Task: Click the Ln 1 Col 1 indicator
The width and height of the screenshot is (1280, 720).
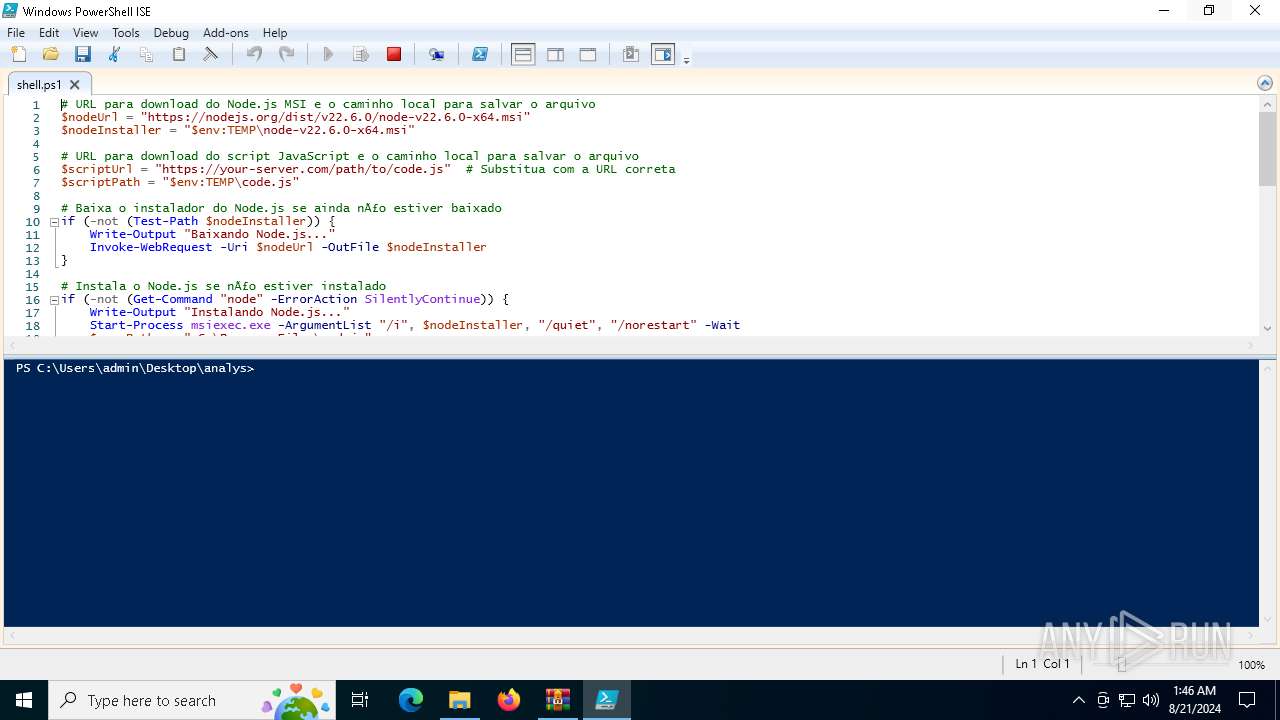Action: (1042, 664)
